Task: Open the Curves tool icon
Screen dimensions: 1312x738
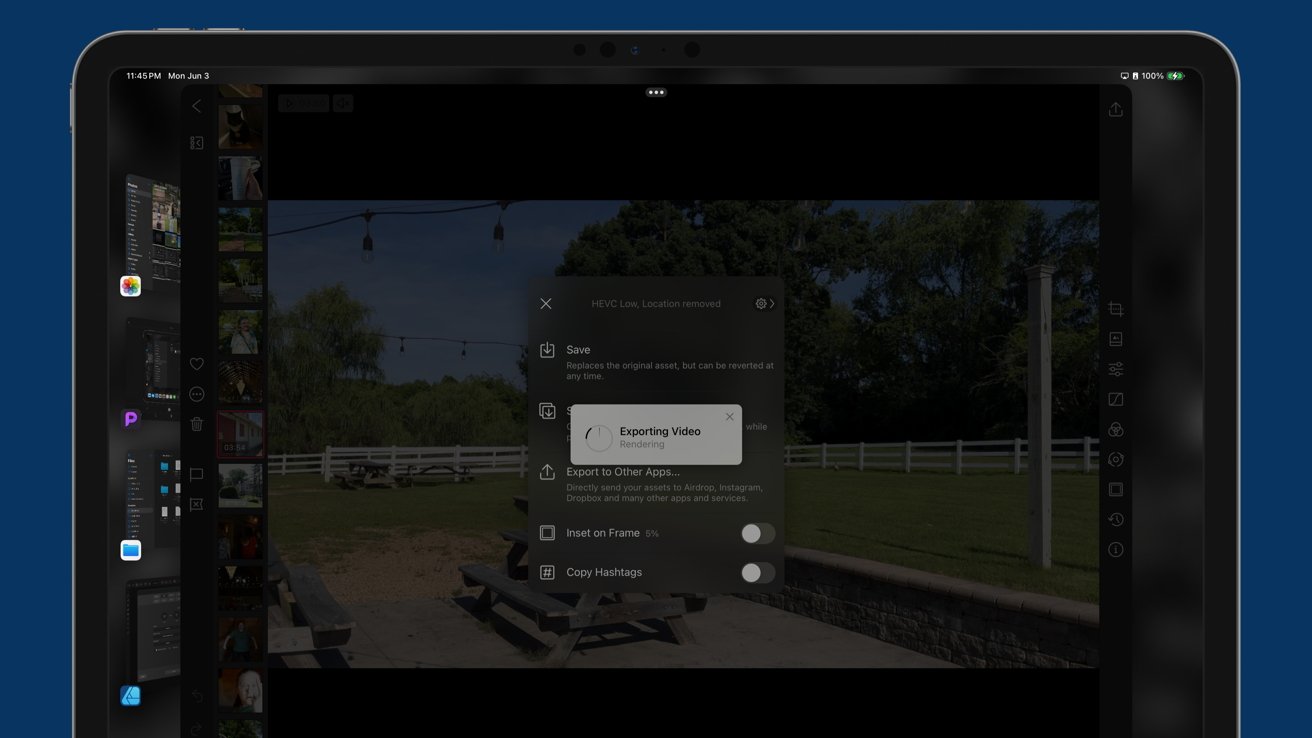Action: (x=1116, y=400)
